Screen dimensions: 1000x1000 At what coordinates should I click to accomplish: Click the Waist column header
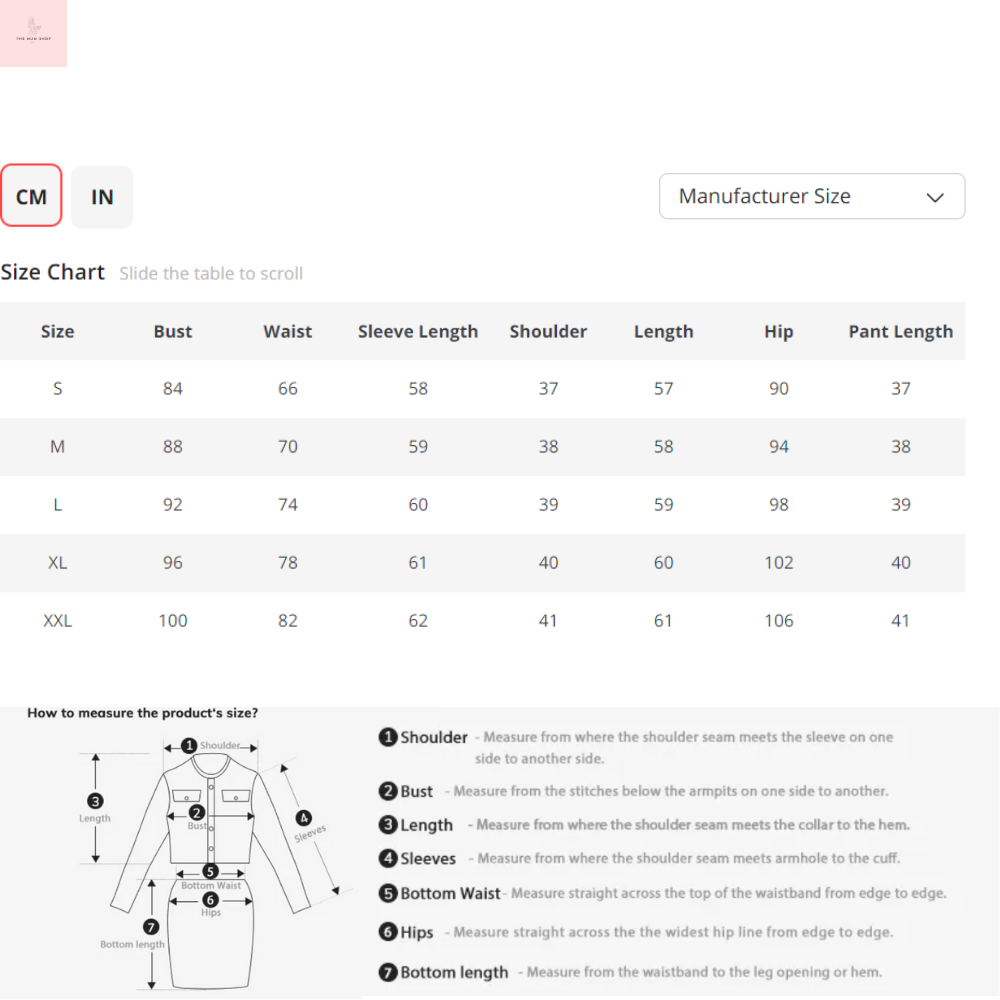(x=288, y=331)
